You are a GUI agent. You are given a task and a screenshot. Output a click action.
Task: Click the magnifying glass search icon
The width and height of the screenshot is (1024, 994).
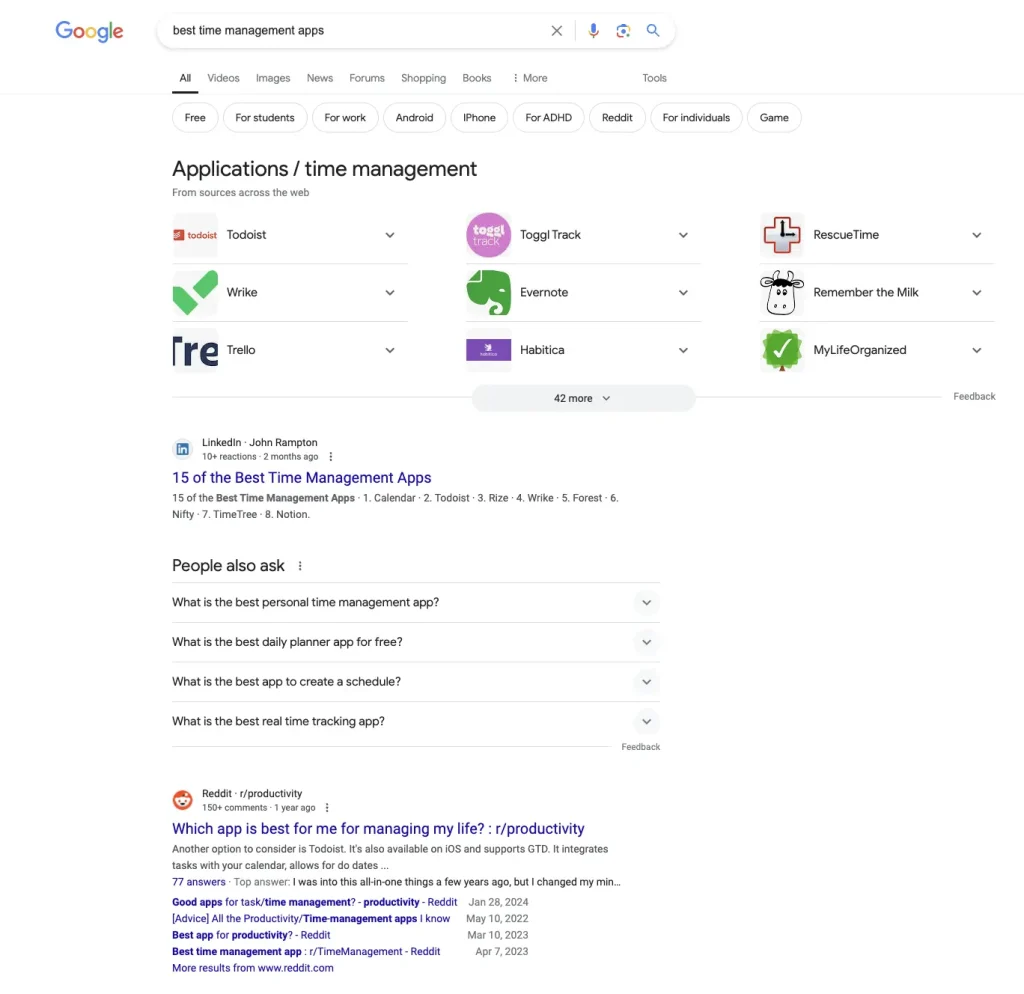653,31
